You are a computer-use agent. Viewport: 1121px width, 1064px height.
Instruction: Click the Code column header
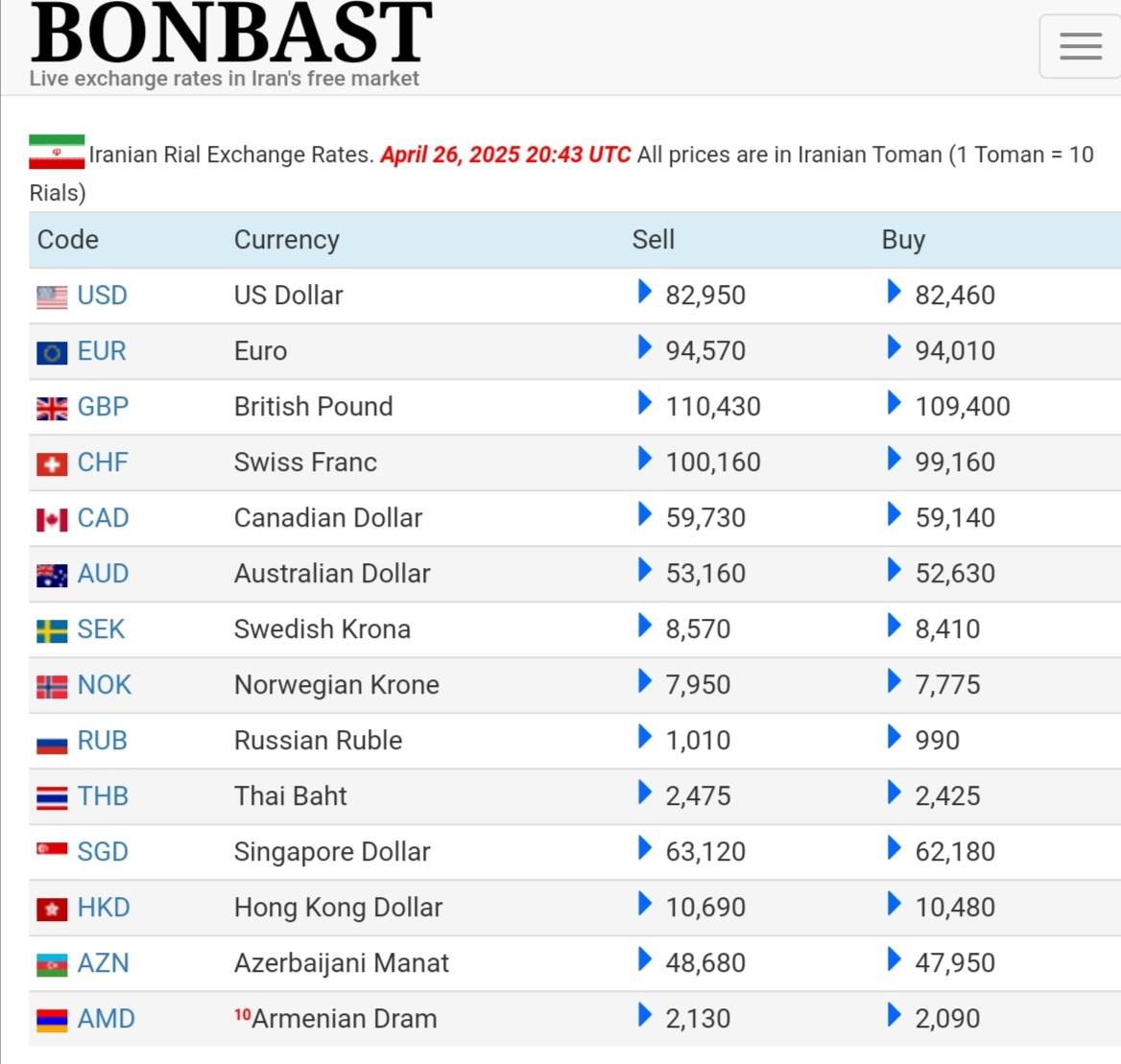pos(68,240)
